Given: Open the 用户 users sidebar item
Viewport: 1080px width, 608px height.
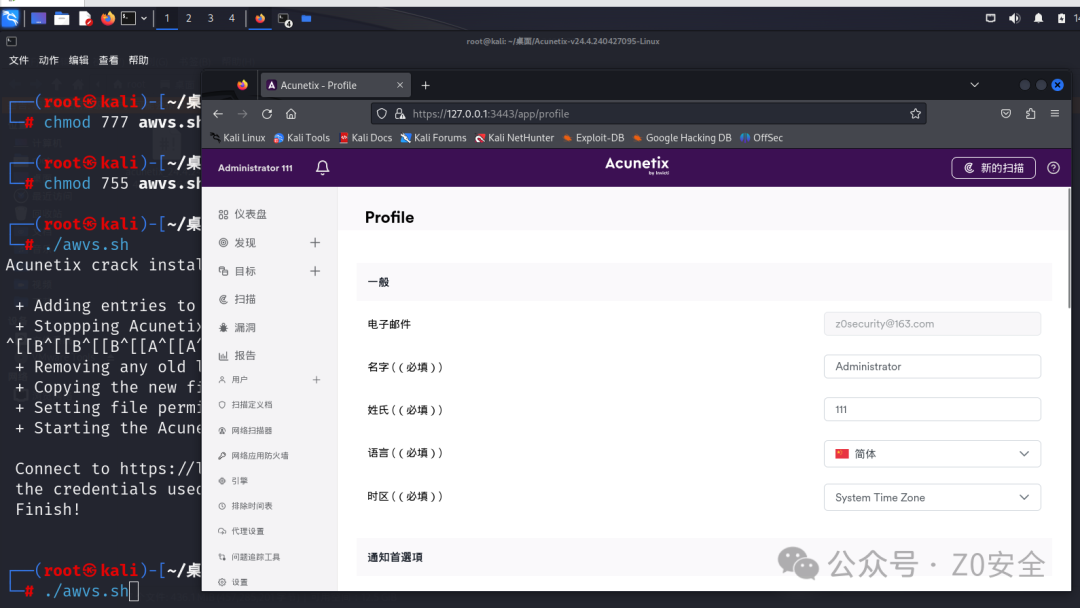Looking at the screenshot, I should click(233, 379).
